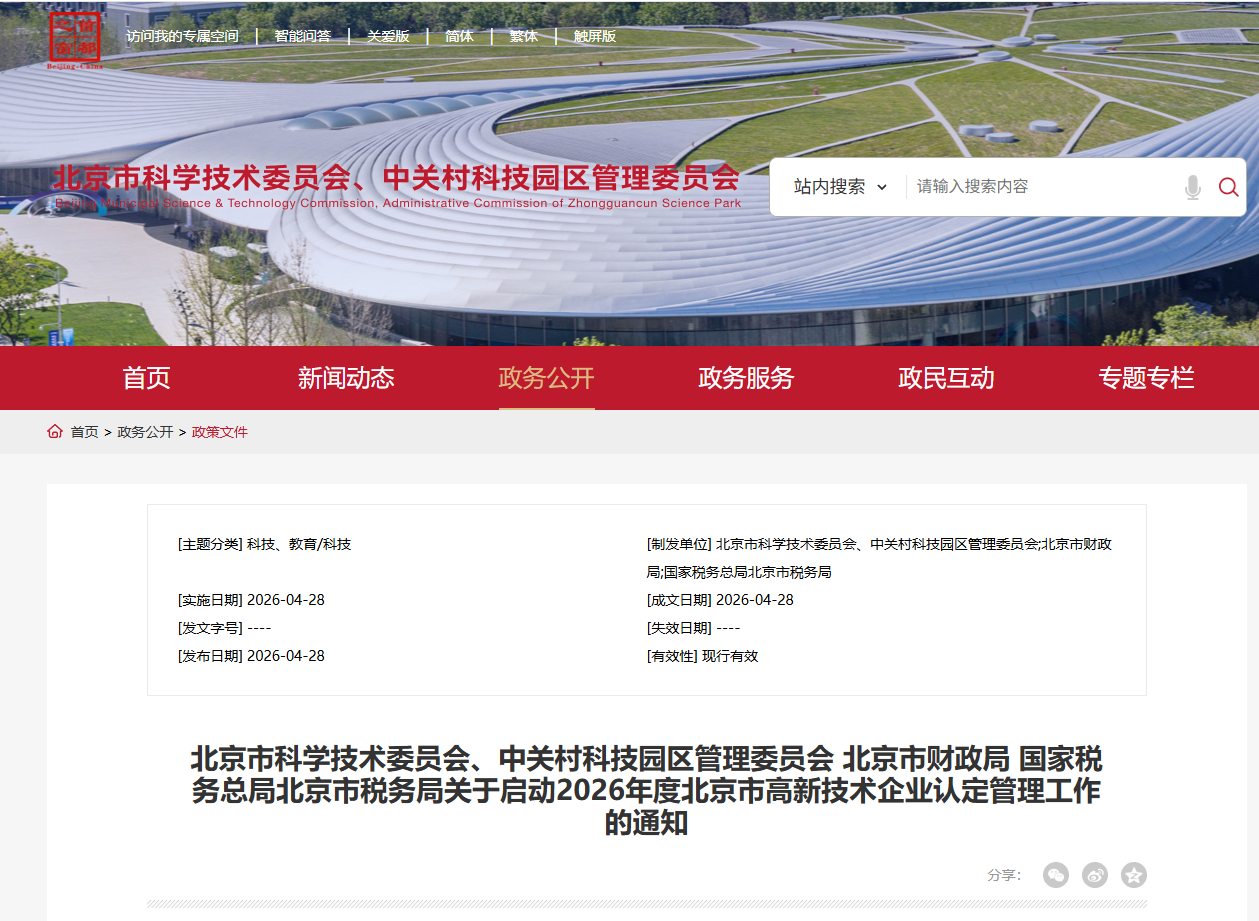Click the microphone voice search icon
The image size is (1259, 921).
click(x=1192, y=187)
